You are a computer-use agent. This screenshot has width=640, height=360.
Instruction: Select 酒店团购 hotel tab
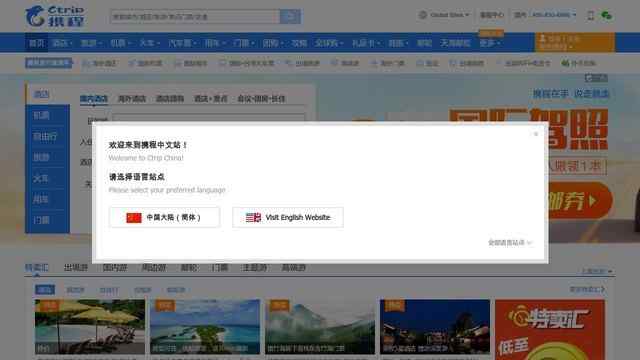pyautogui.click(x=170, y=99)
